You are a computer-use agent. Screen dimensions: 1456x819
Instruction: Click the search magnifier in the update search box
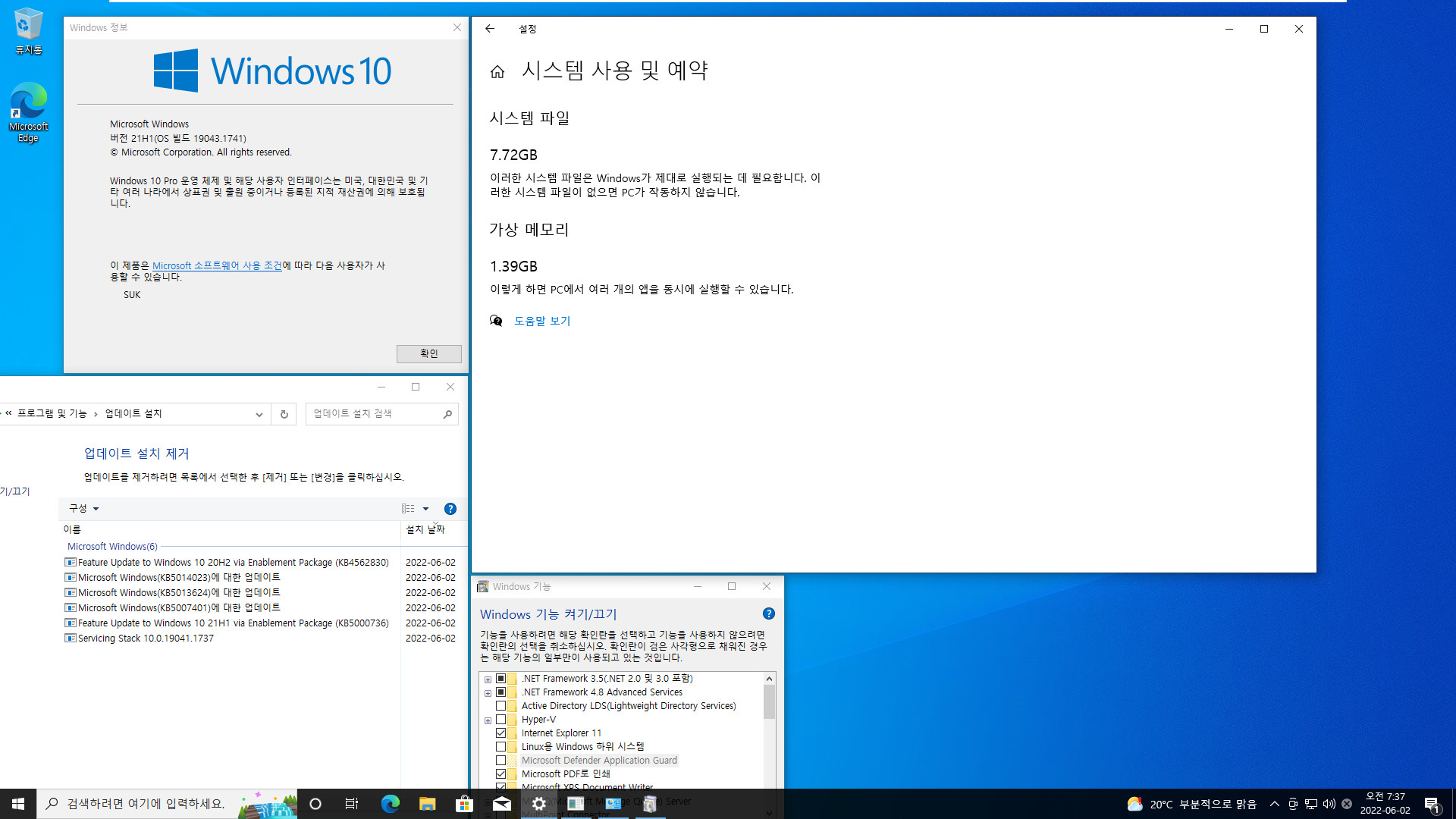tap(447, 414)
